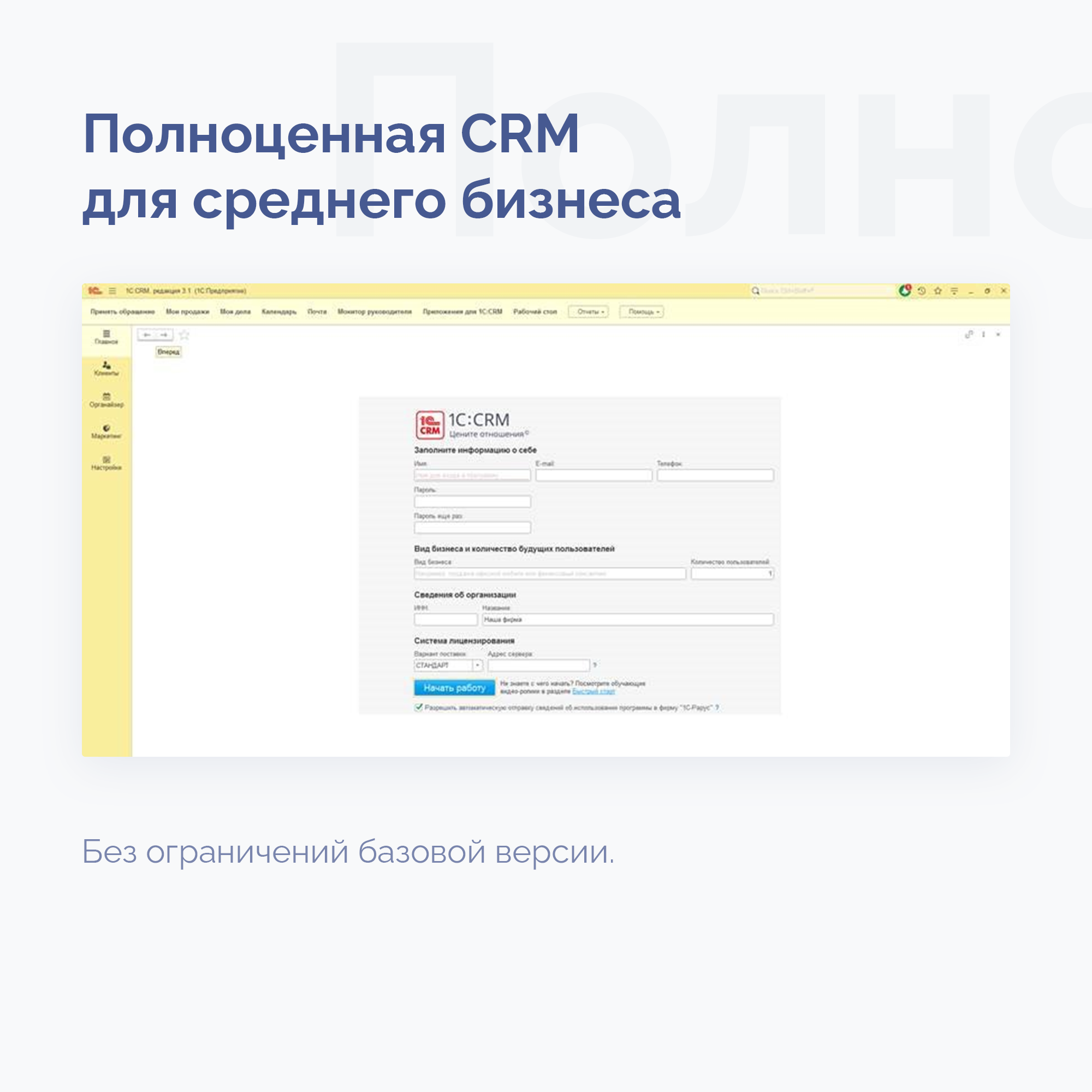Click the search magnifier icon
The width and height of the screenshot is (1092, 1092).
pyautogui.click(x=755, y=291)
